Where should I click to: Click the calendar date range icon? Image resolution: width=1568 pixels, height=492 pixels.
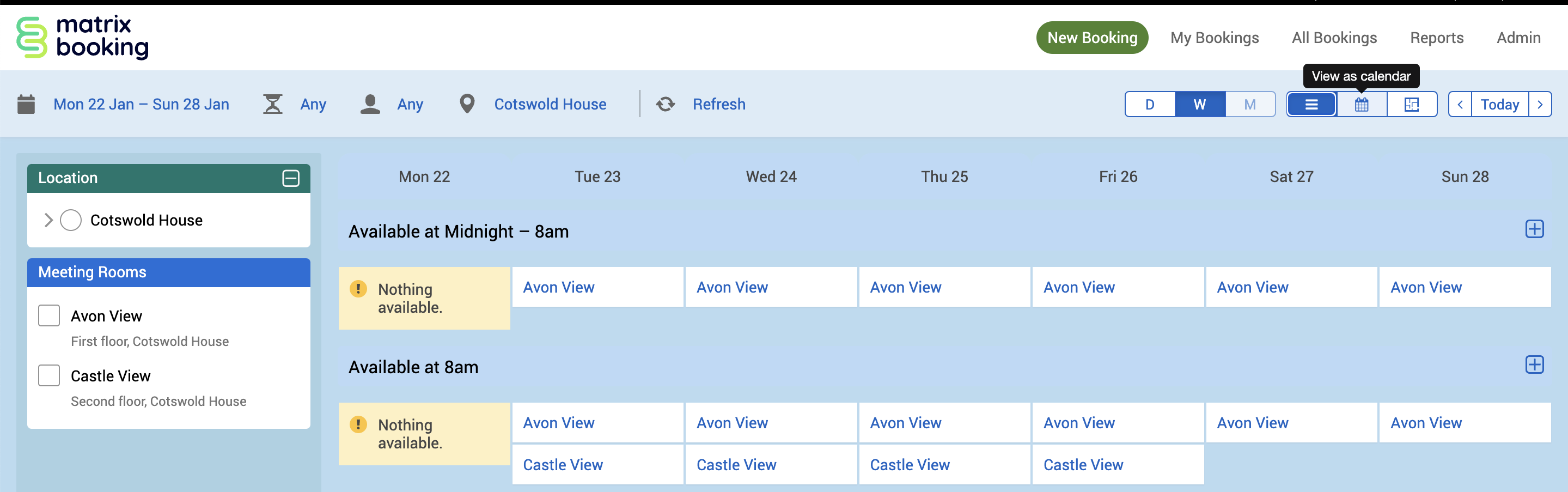click(x=26, y=104)
